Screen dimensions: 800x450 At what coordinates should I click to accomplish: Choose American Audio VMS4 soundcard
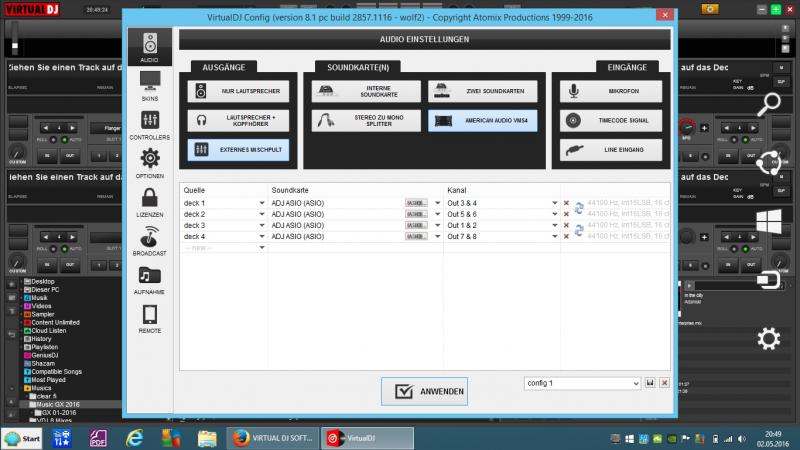pyautogui.click(x=483, y=120)
